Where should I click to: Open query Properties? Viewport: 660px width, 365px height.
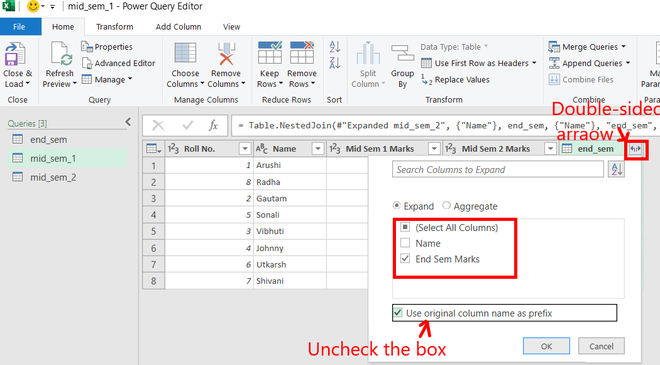107,47
